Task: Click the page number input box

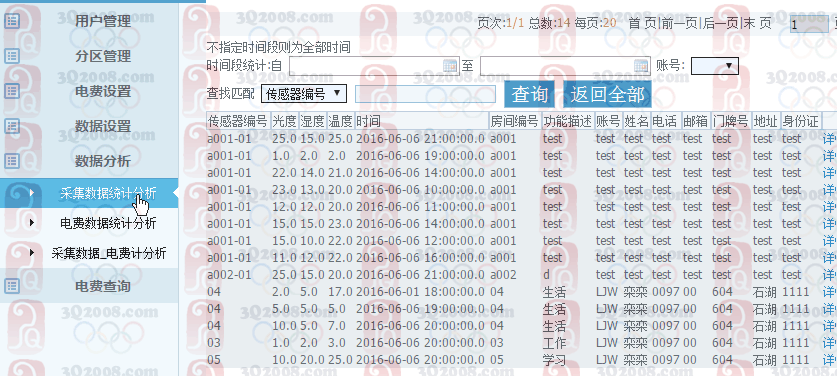Action: (809, 25)
